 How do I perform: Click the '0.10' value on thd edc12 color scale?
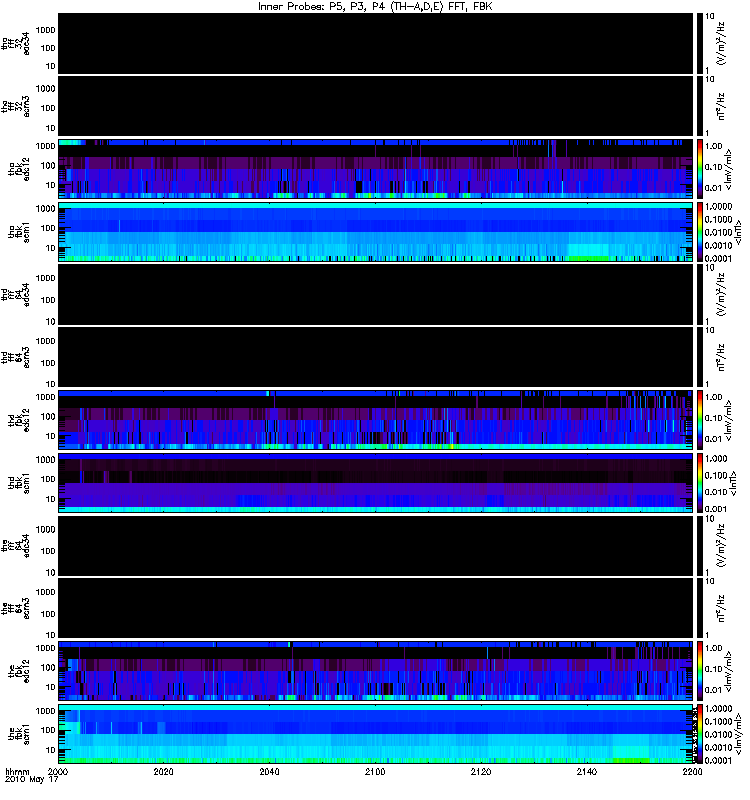[714, 418]
